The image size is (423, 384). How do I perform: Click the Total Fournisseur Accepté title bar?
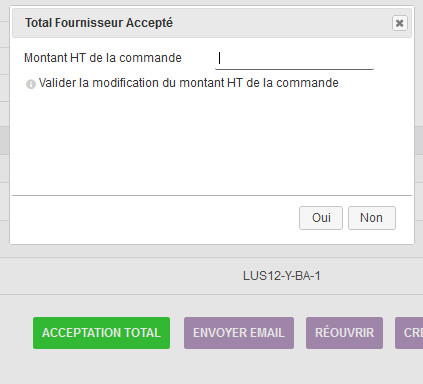pyautogui.click(x=212, y=23)
